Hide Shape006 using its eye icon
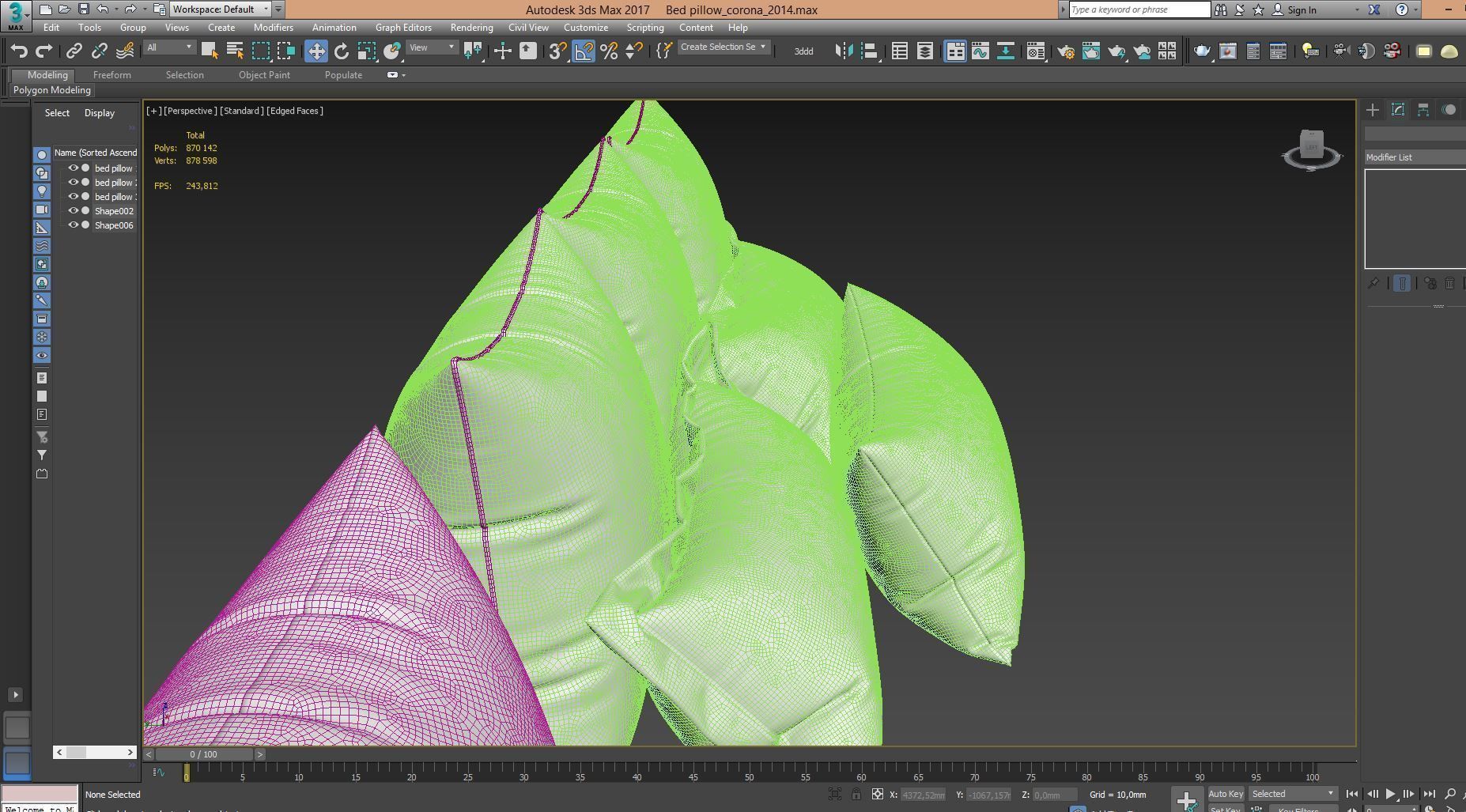This screenshot has height=812, width=1466. click(74, 225)
